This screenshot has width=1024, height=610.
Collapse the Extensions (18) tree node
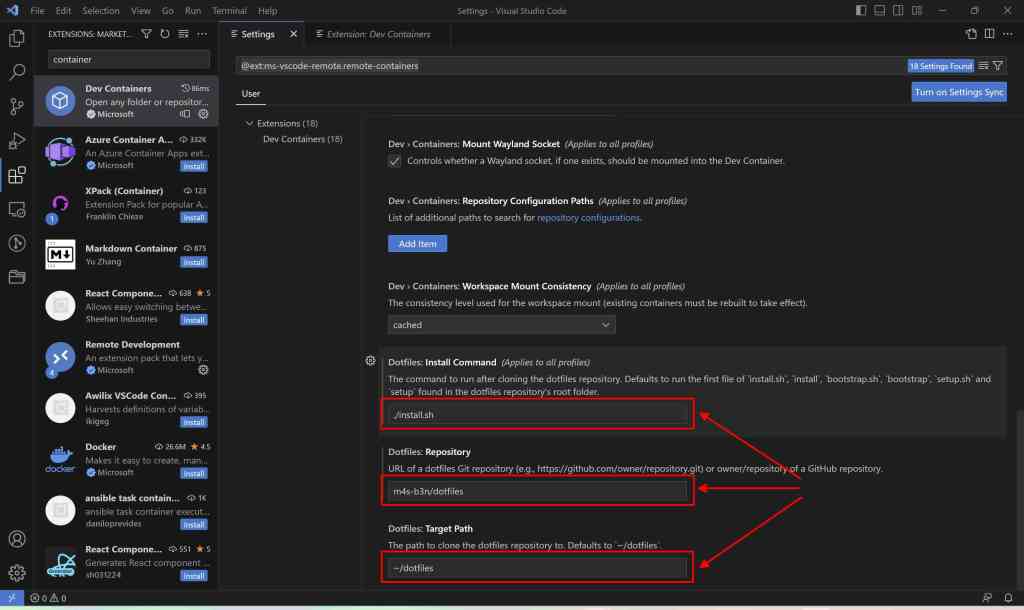click(x=249, y=123)
